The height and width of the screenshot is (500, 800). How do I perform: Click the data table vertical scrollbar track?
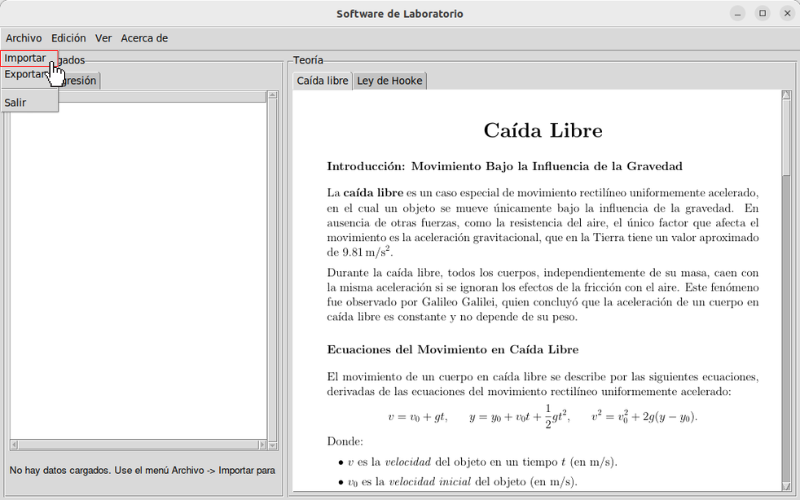tap(272, 270)
